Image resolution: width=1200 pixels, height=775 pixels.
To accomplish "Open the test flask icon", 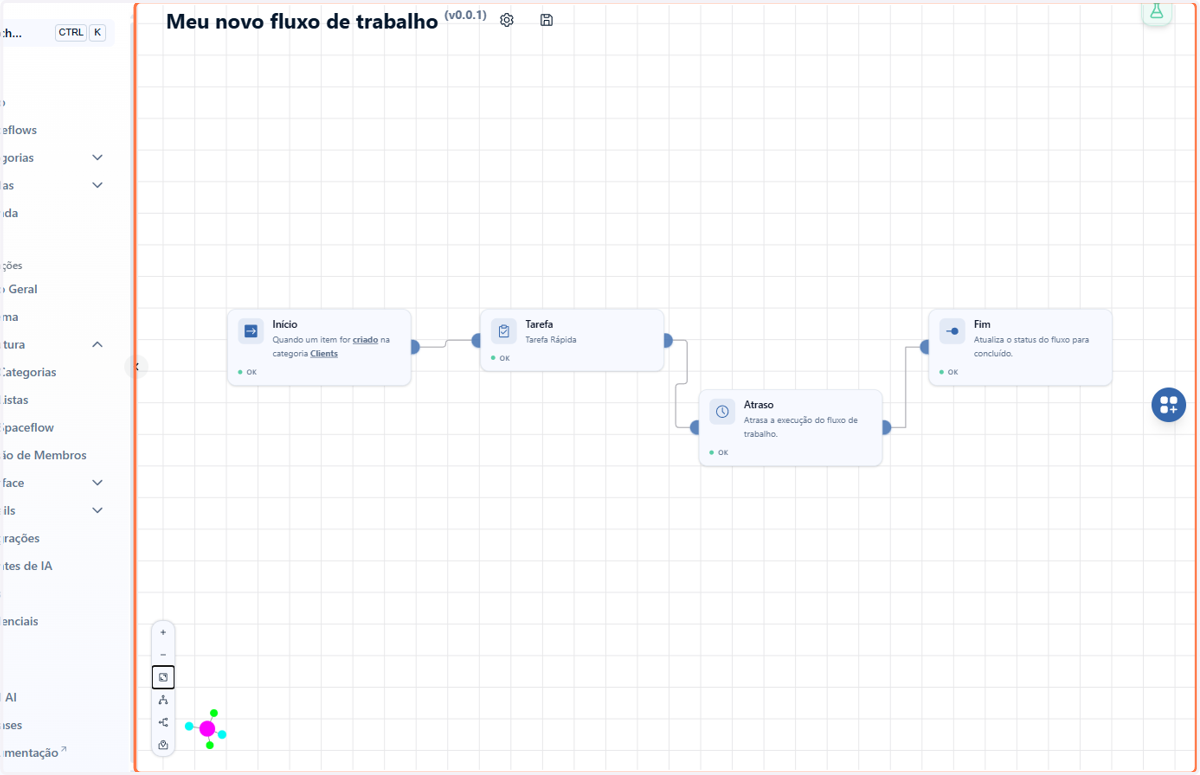I will pos(1156,11).
